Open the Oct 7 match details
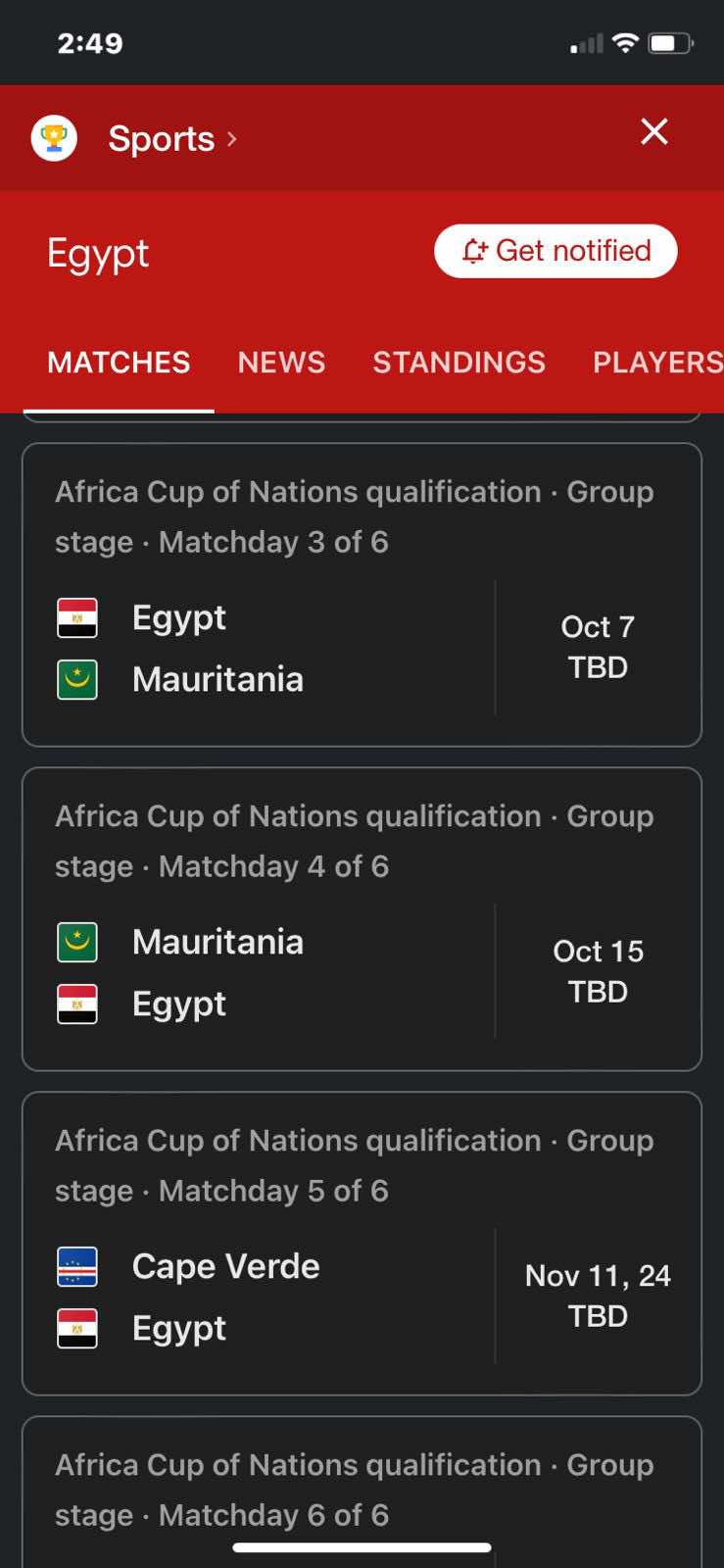Viewport: 724px width, 1568px height. click(598, 647)
